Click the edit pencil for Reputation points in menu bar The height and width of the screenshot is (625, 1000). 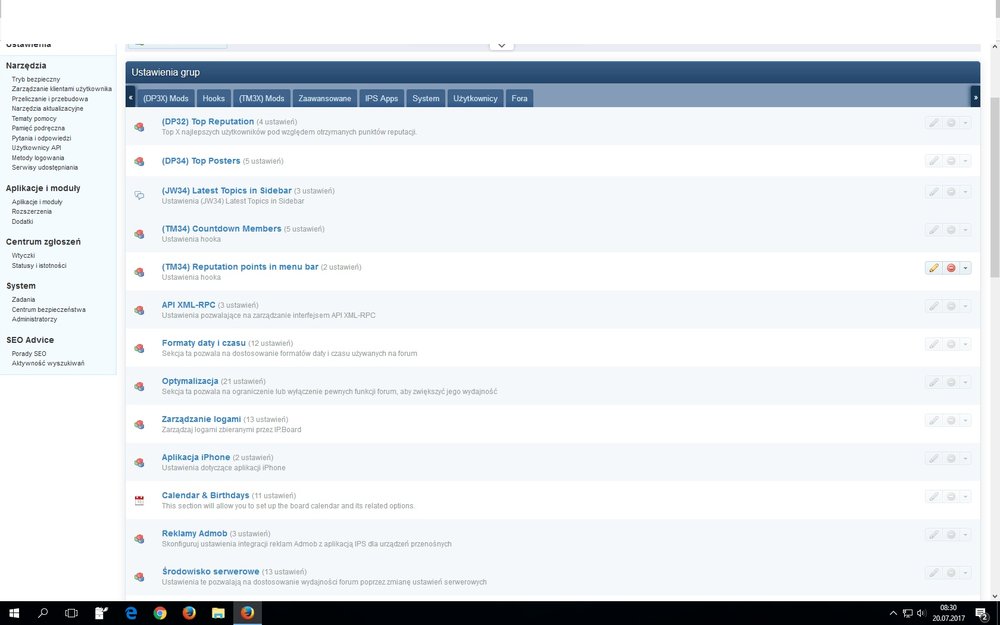tap(933, 268)
